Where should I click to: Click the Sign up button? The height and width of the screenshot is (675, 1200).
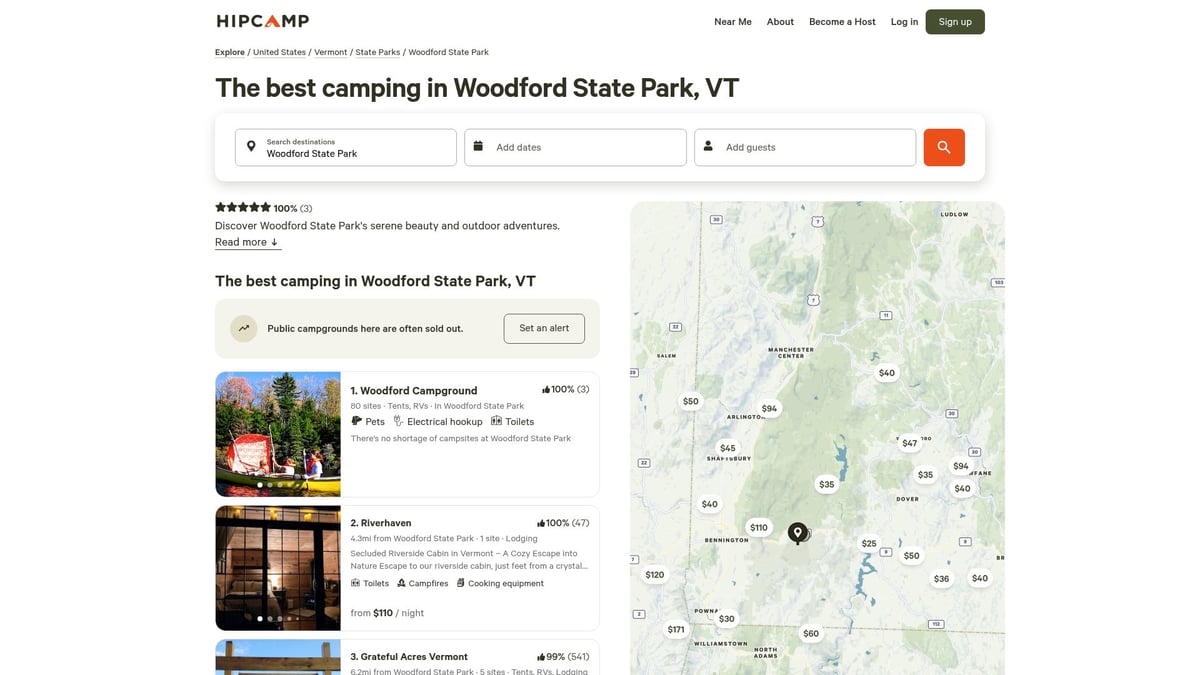pyautogui.click(x=954, y=21)
